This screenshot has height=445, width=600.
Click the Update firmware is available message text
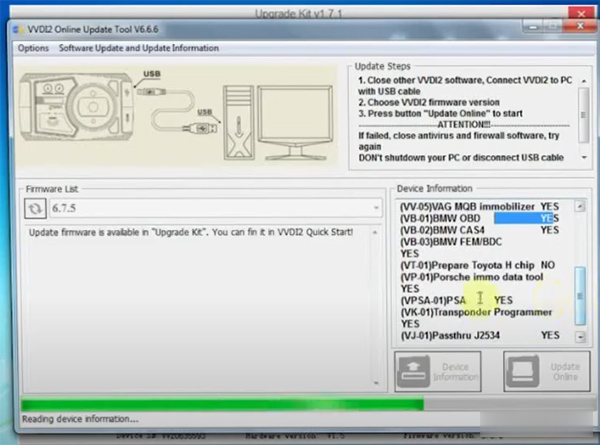(191, 232)
